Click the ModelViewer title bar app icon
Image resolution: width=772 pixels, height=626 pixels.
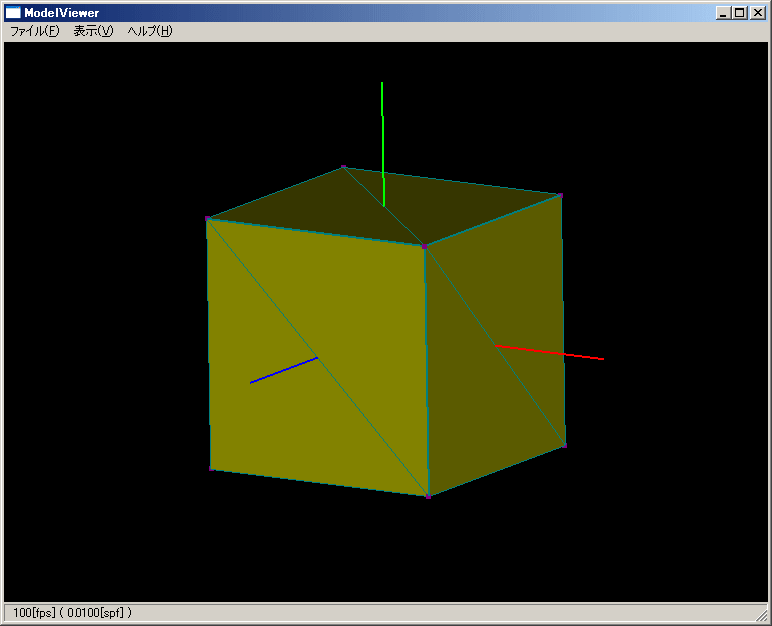(13, 13)
